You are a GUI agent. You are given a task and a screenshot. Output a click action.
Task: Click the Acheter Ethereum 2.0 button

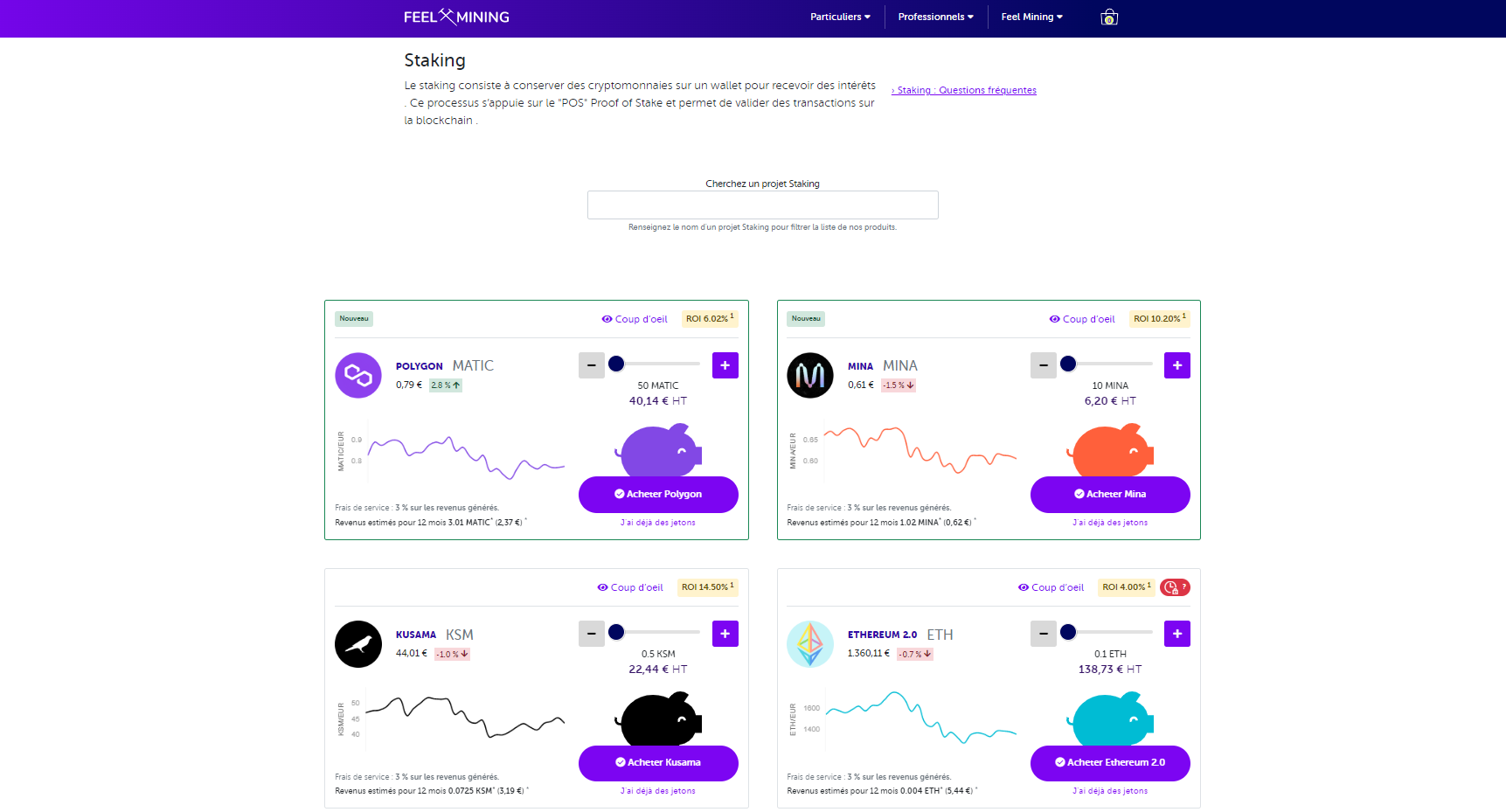[x=1109, y=762]
